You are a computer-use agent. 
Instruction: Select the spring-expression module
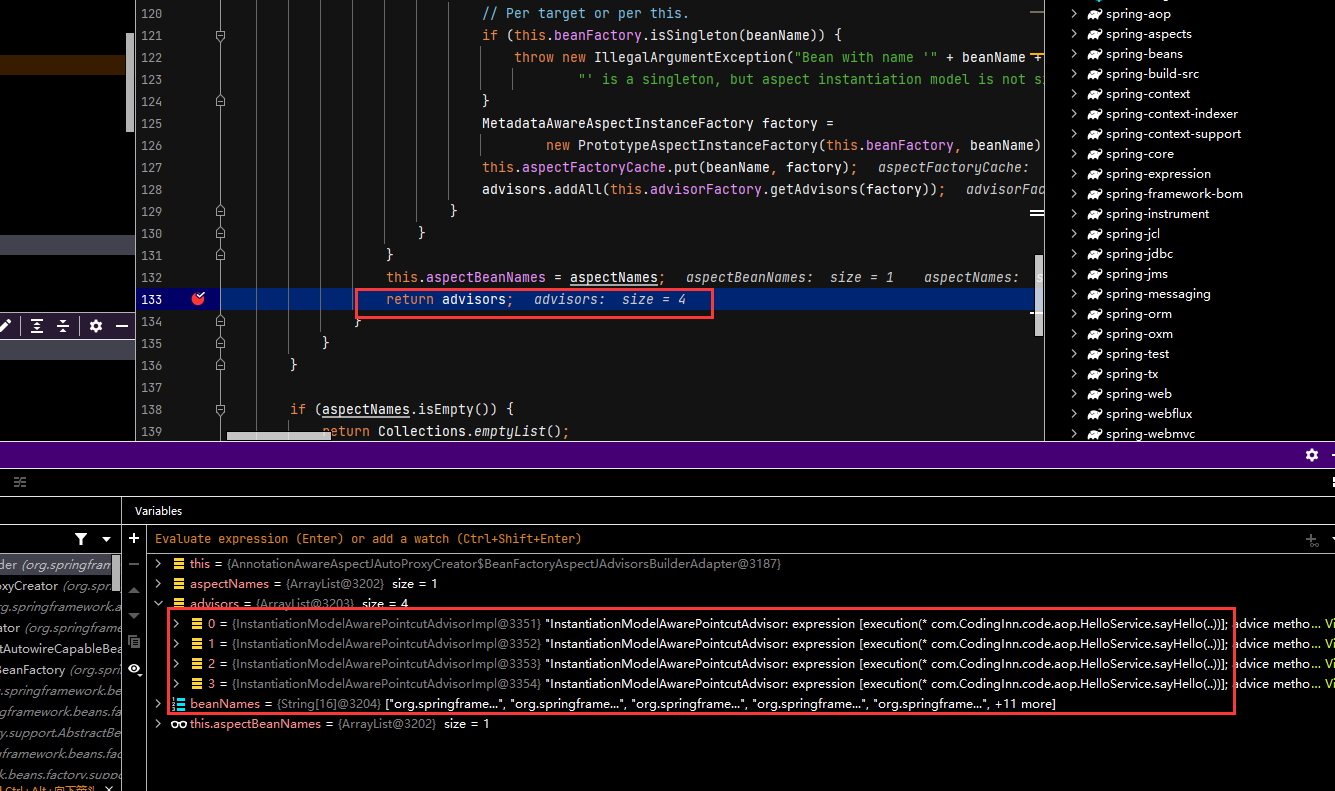1158,174
